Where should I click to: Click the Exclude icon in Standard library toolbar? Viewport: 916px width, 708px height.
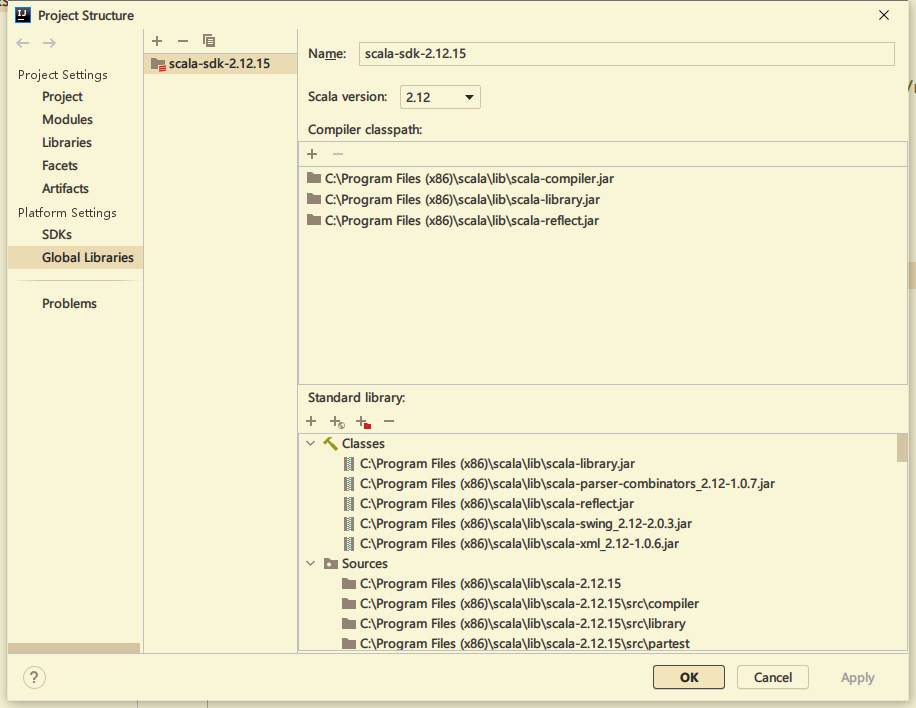pos(363,422)
